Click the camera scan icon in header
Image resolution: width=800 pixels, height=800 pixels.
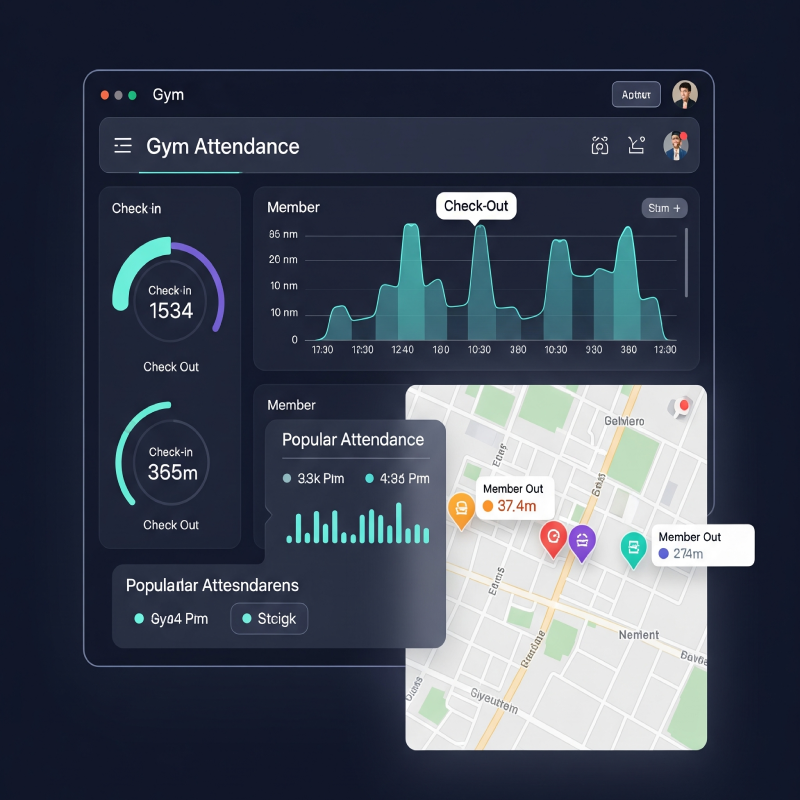(x=599, y=145)
